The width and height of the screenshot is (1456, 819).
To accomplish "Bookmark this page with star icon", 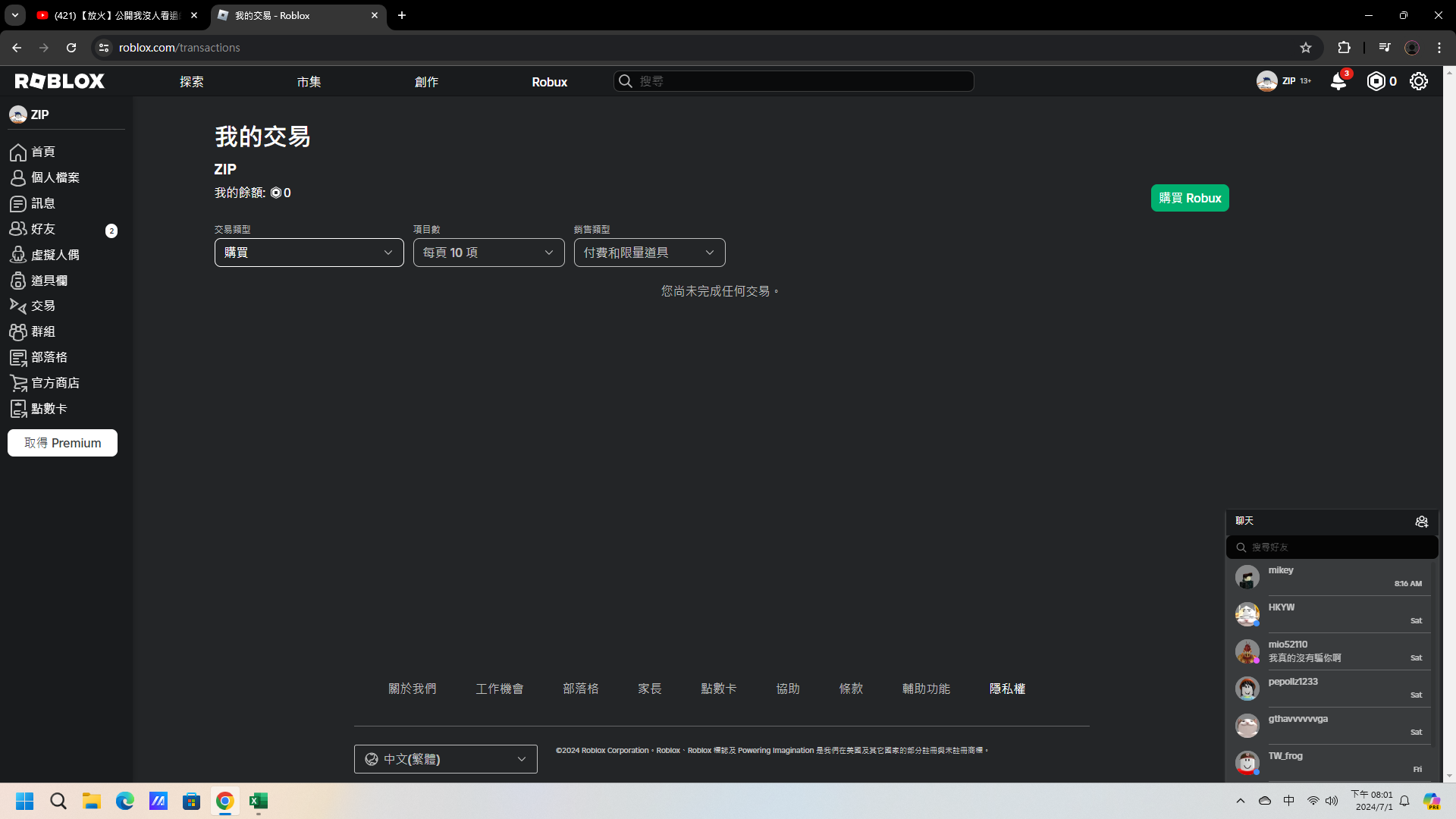I will pos(1306,48).
